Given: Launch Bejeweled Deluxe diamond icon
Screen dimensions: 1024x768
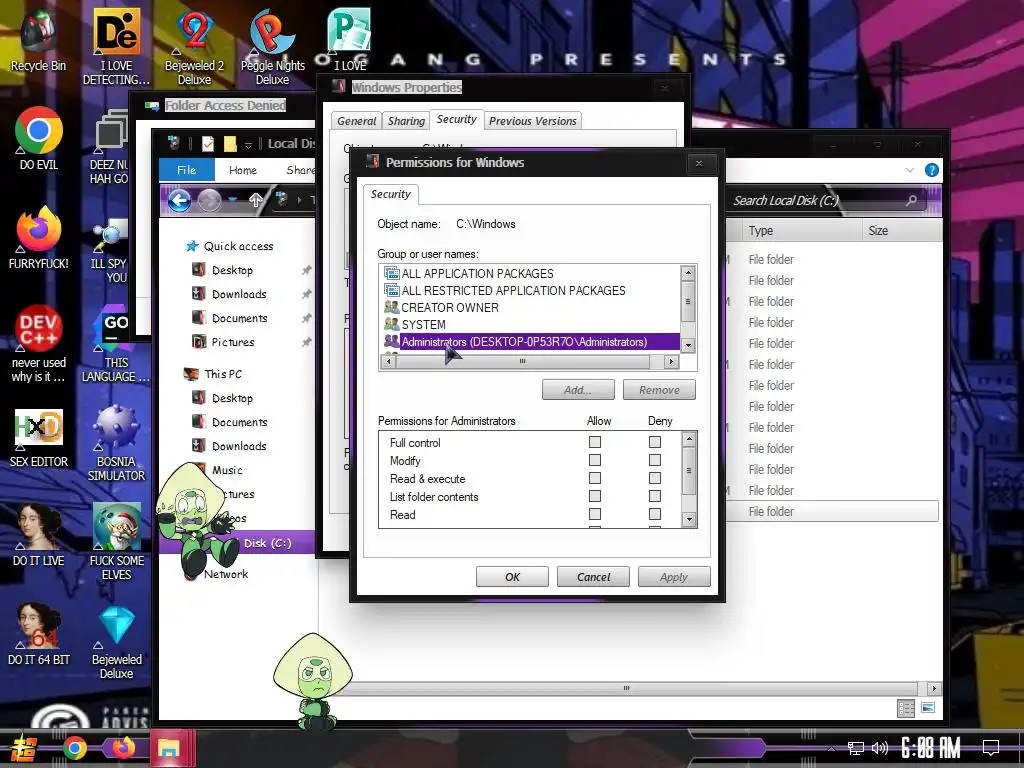Looking at the screenshot, I should click(116, 643).
